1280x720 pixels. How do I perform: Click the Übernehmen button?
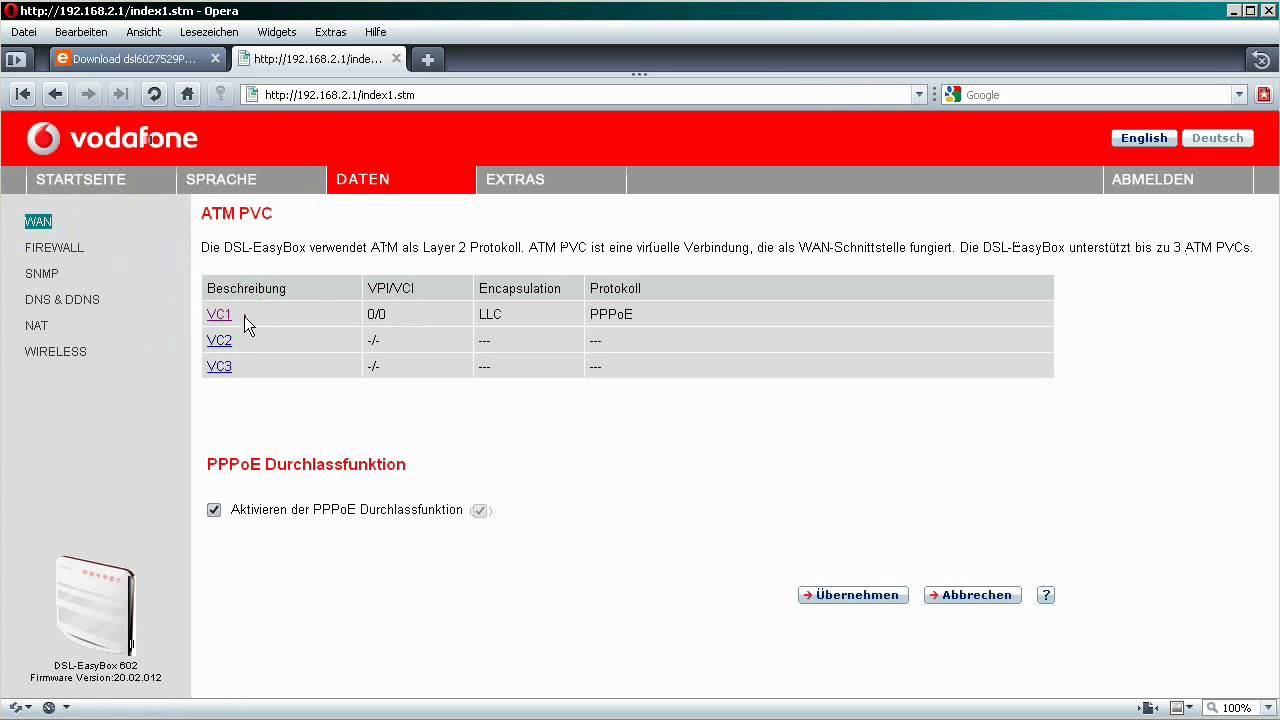click(853, 595)
